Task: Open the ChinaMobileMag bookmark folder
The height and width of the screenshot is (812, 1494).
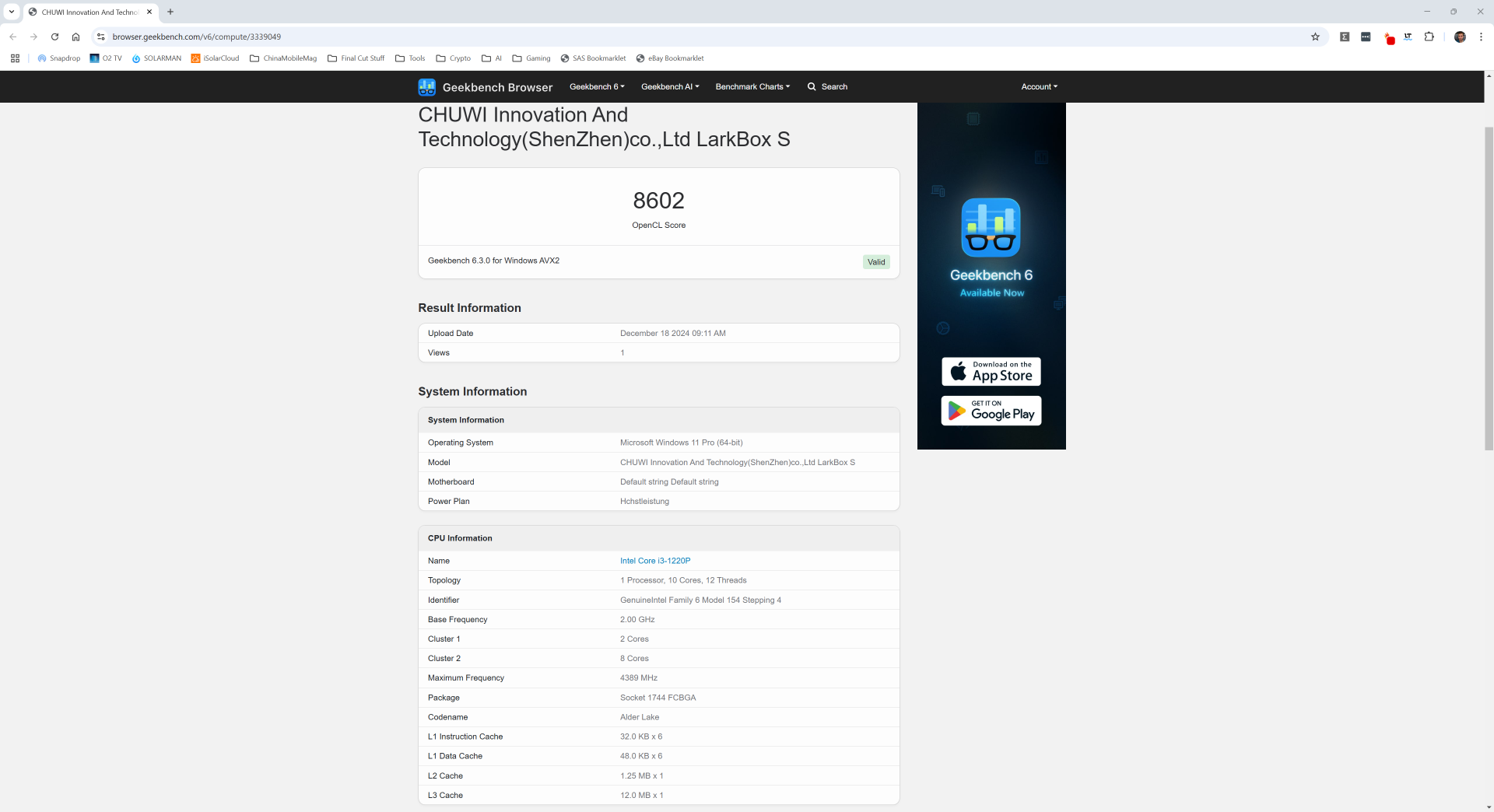Action: [x=283, y=58]
